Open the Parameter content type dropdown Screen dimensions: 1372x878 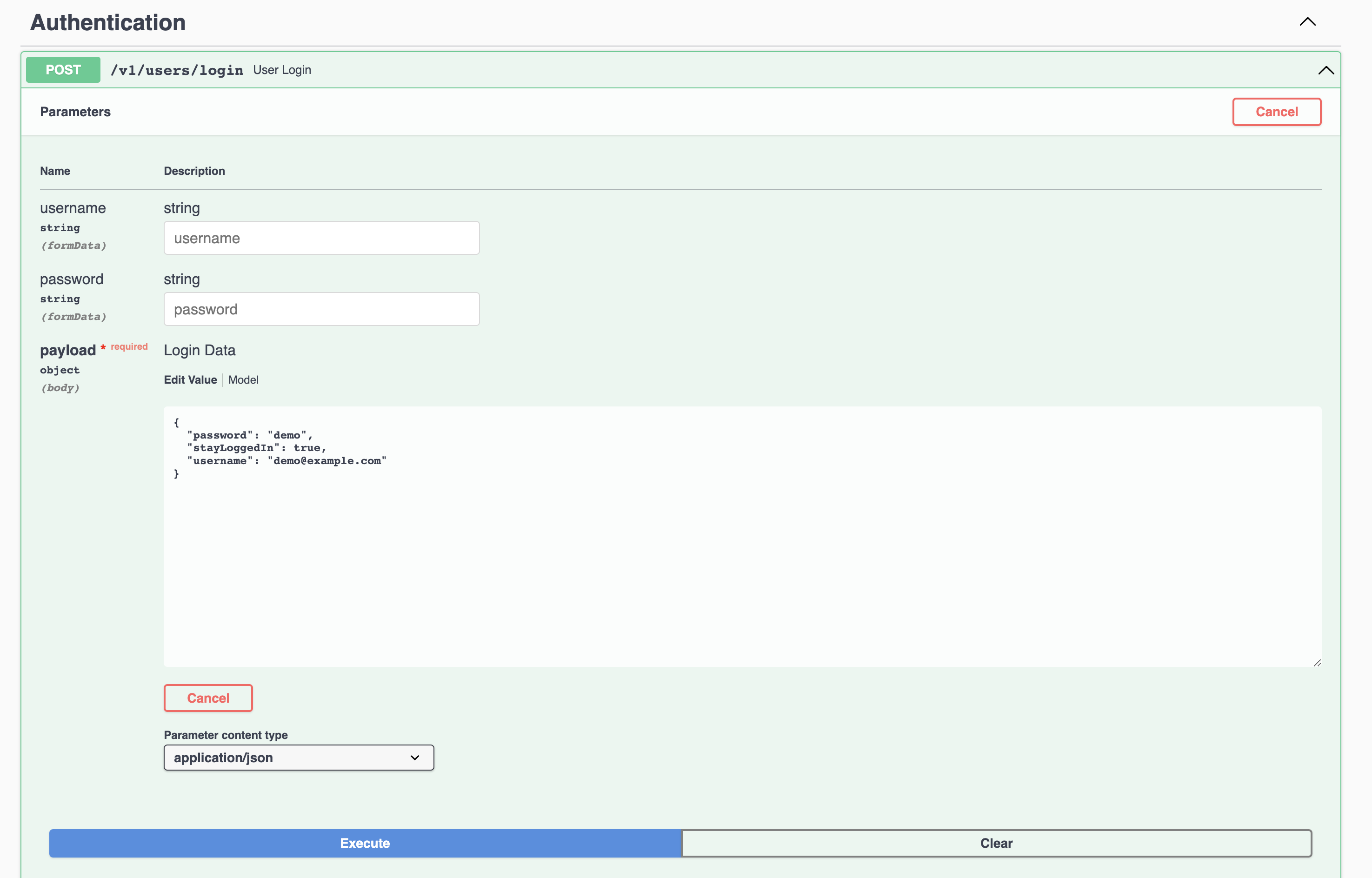point(299,757)
